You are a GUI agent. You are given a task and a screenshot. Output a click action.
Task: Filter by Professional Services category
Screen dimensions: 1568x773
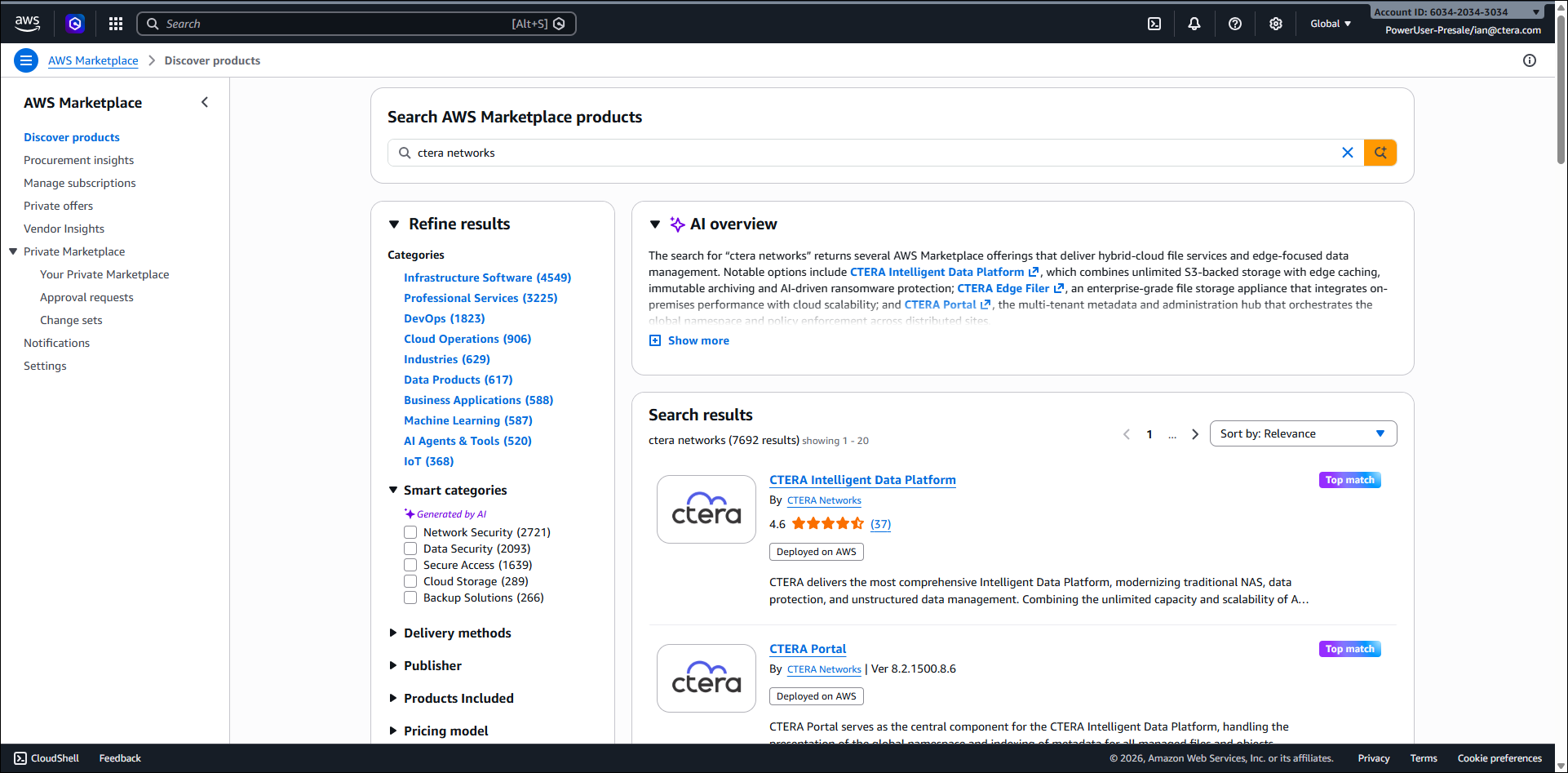click(x=481, y=298)
